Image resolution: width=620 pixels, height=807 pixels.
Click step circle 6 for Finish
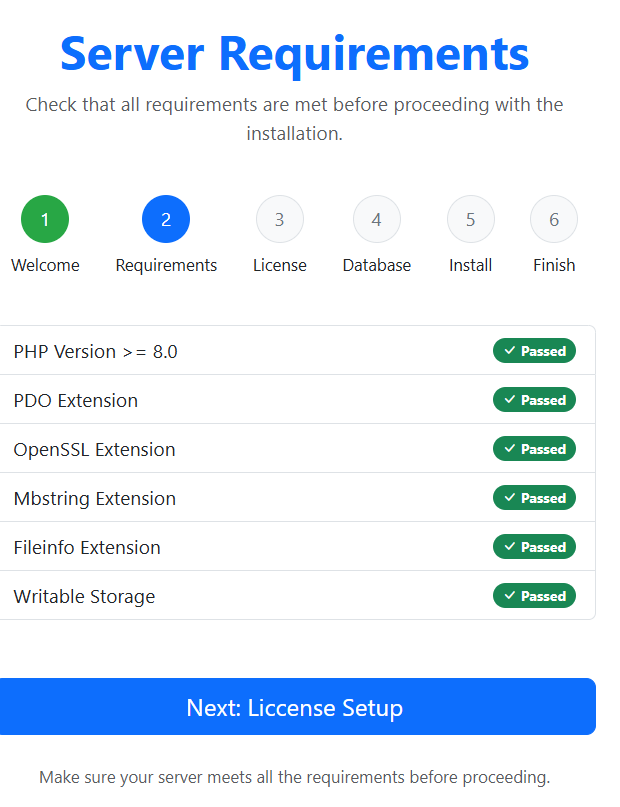(554, 218)
